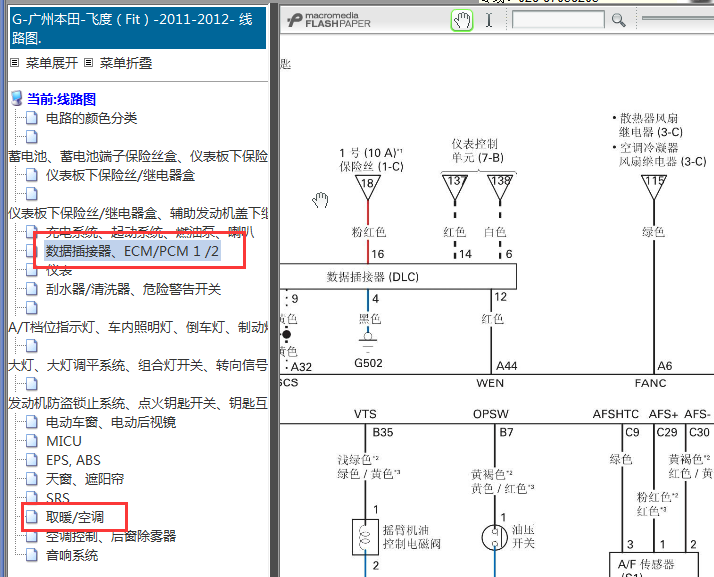Image resolution: width=714 pixels, height=577 pixels.
Task: Click page icon beside EPS, ABS
Action: 31,460
